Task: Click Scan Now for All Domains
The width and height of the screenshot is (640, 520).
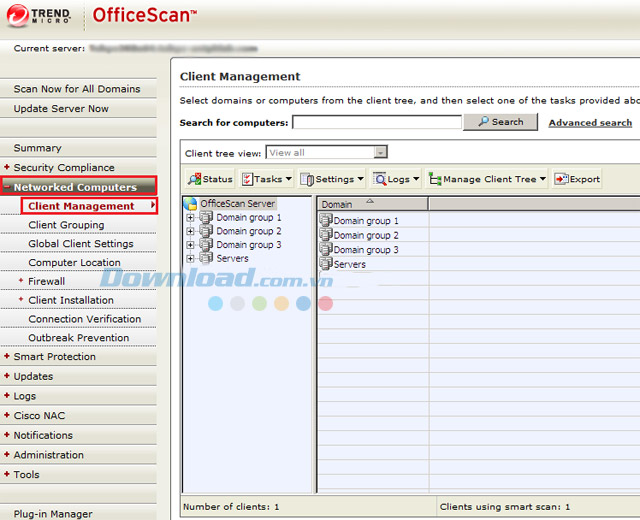Action: click(77, 89)
